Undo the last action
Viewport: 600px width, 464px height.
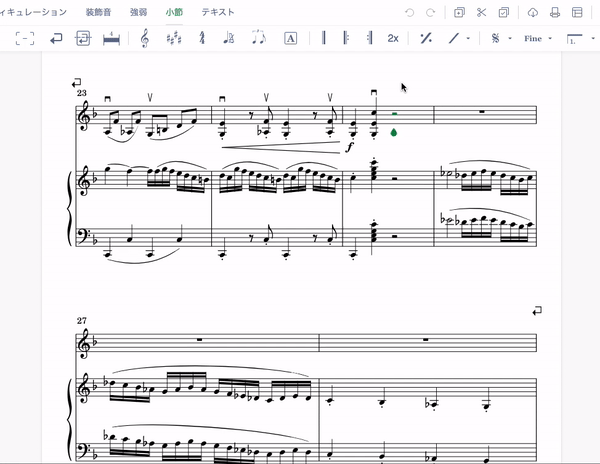(410, 13)
